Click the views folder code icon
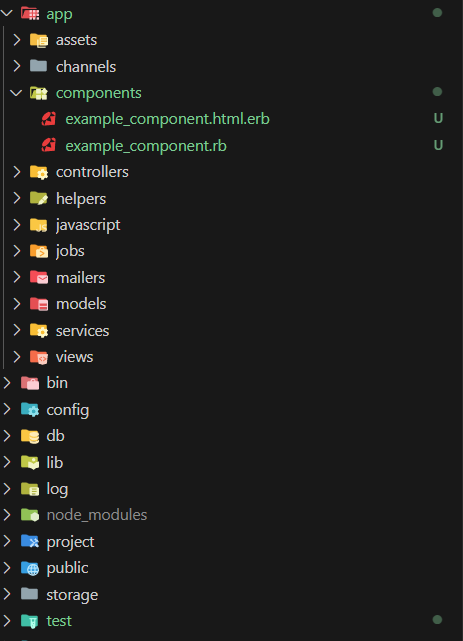This screenshot has width=463, height=641. (39, 357)
